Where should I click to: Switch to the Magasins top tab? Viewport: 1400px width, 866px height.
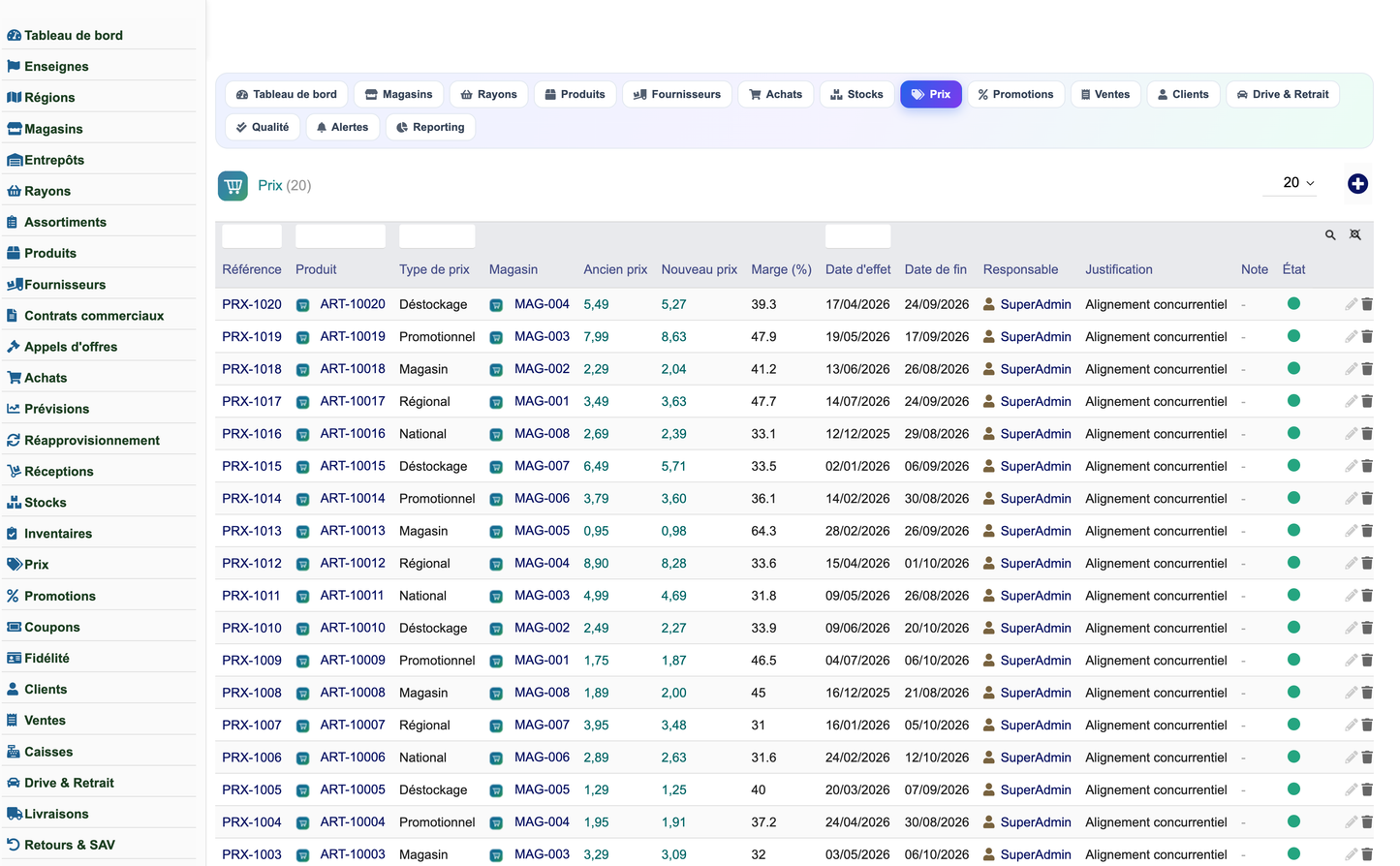click(x=399, y=94)
